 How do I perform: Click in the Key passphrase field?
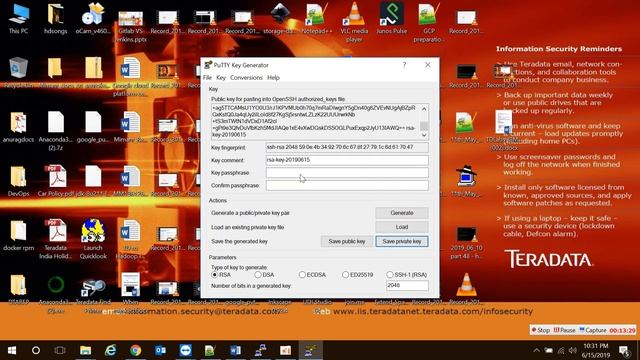(347, 173)
